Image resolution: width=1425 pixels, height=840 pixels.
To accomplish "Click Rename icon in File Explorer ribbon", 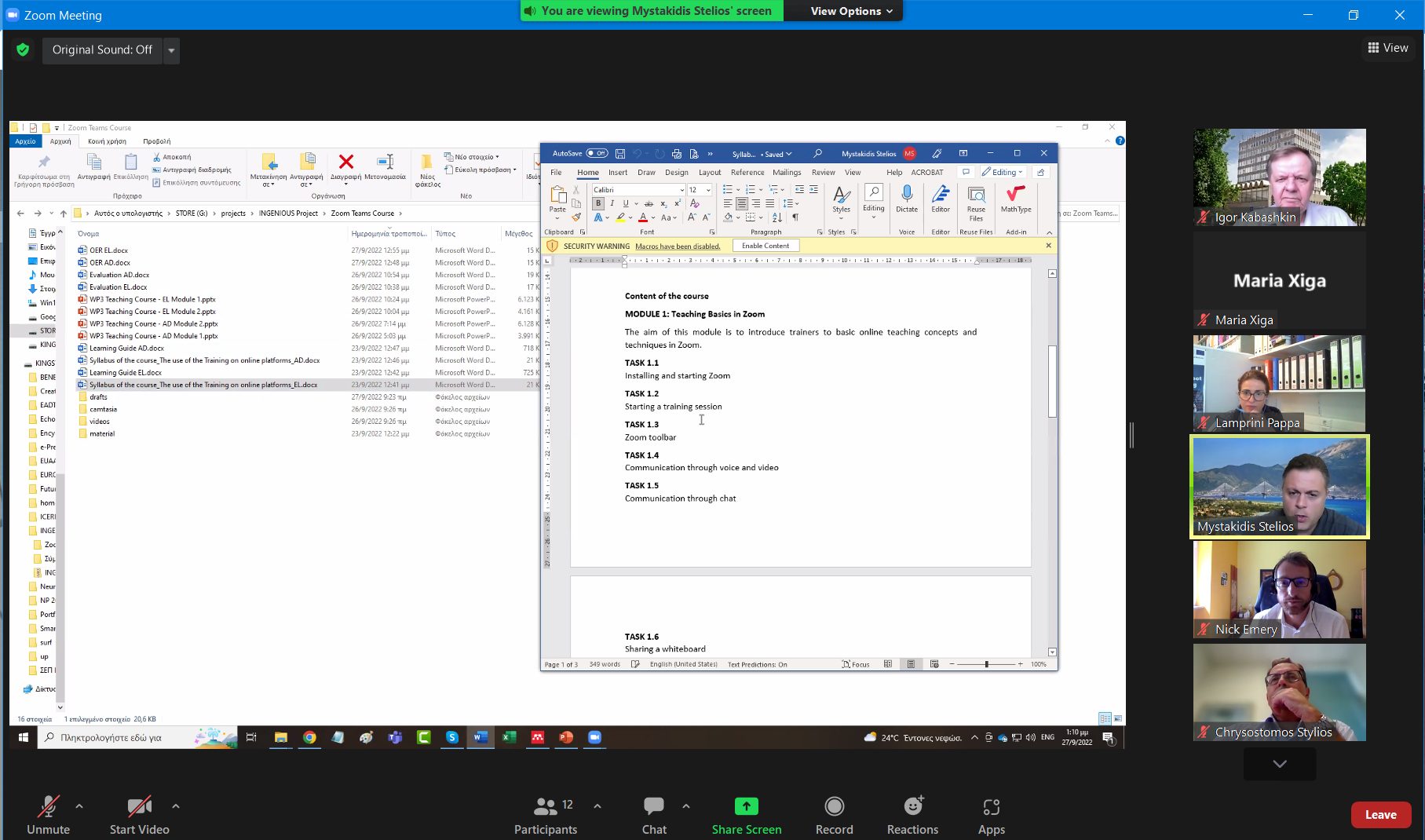I will 385,162.
